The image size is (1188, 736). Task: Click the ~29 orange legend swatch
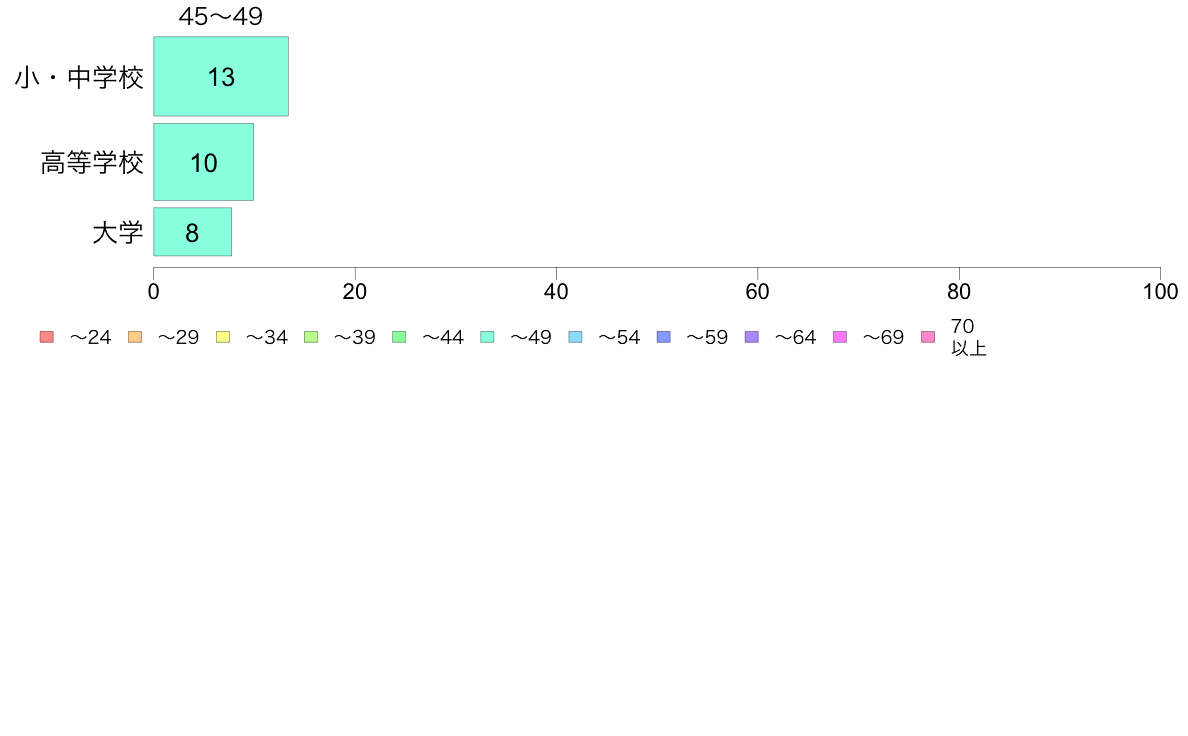point(135,337)
